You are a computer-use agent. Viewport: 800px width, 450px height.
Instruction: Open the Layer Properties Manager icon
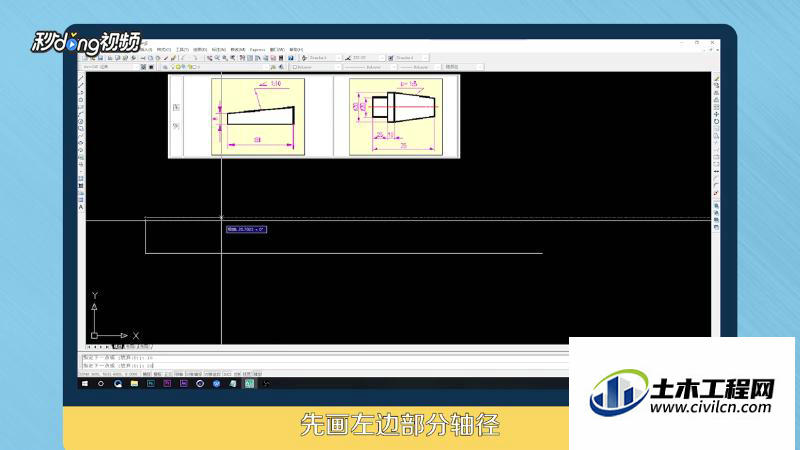tap(165, 67)
